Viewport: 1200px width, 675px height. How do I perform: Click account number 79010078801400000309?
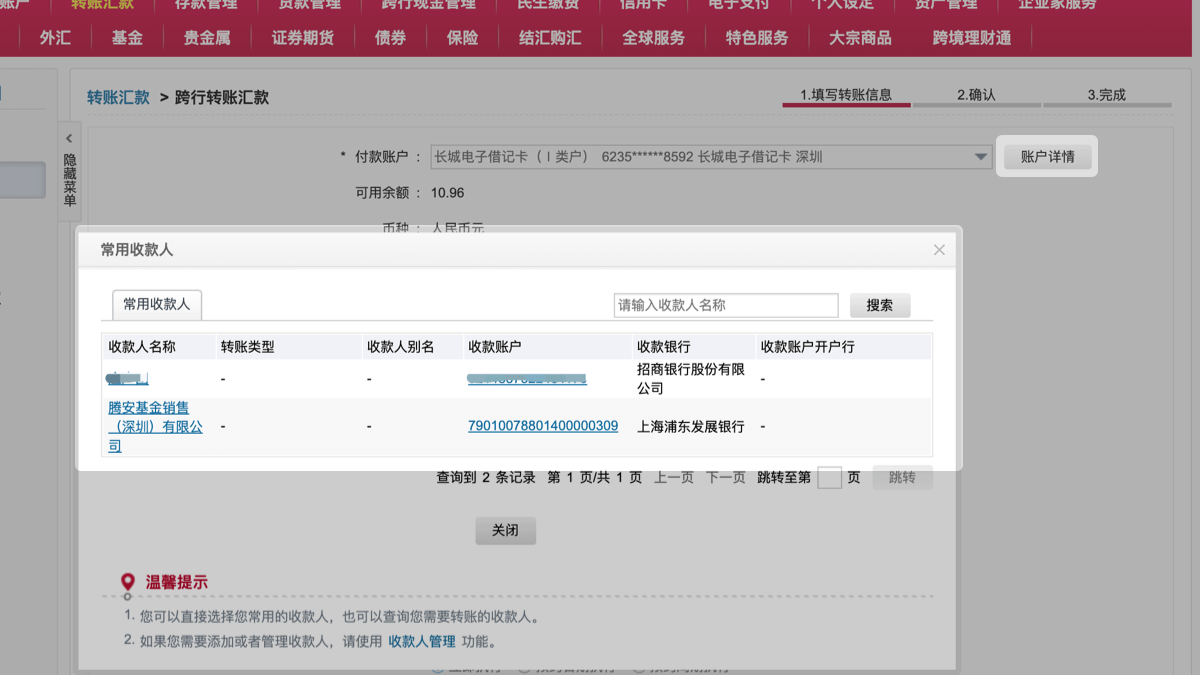click(543, 426)
